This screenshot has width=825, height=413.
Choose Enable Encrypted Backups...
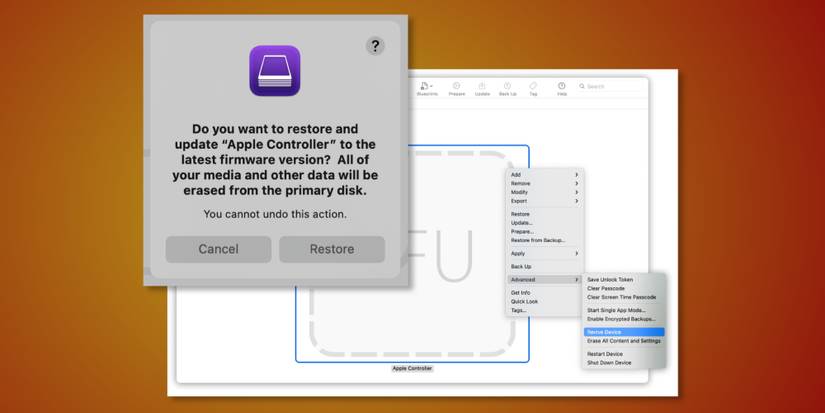click(x=624, y=319)
